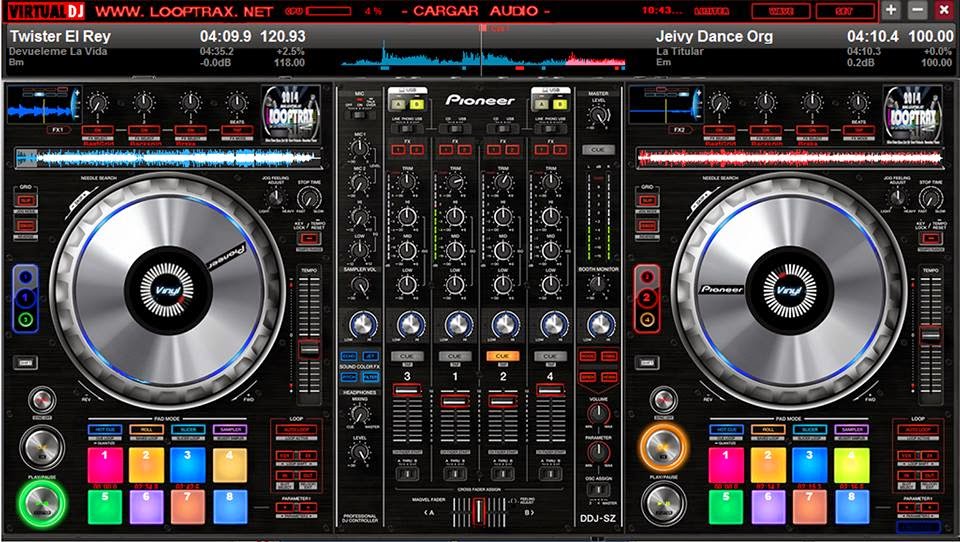Click the green Play/Pause button on left deck
Image resolution: width=960 pixels, height=542 pixels.
pyautogui.click(x=42, y=505)
